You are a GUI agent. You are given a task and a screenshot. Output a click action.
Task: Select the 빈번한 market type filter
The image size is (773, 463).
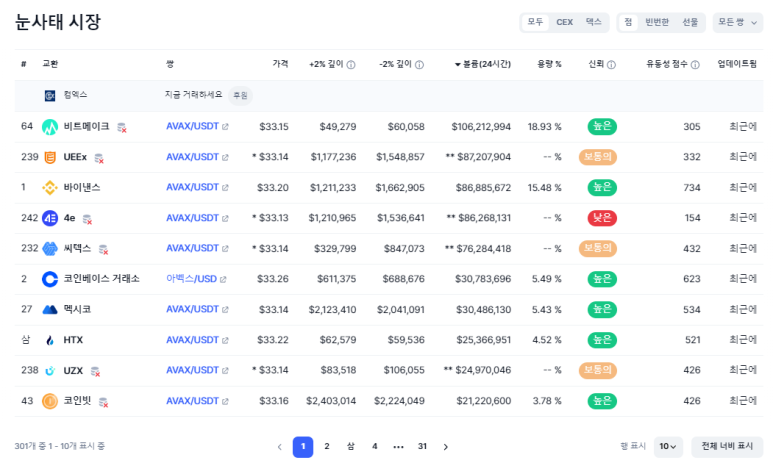657,22
